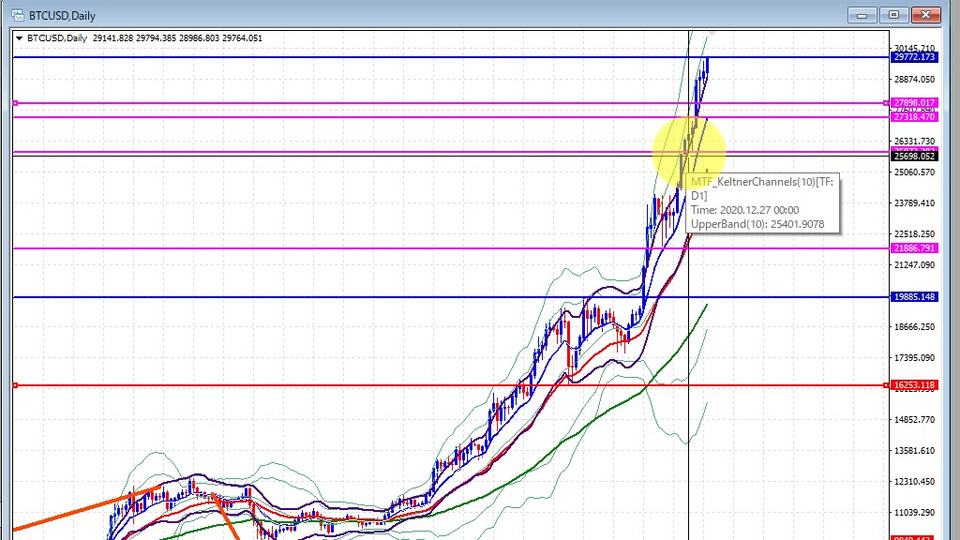Click the OHLC value 29764.051
Viewport: 960px width, 540px height.
point(242,38)
